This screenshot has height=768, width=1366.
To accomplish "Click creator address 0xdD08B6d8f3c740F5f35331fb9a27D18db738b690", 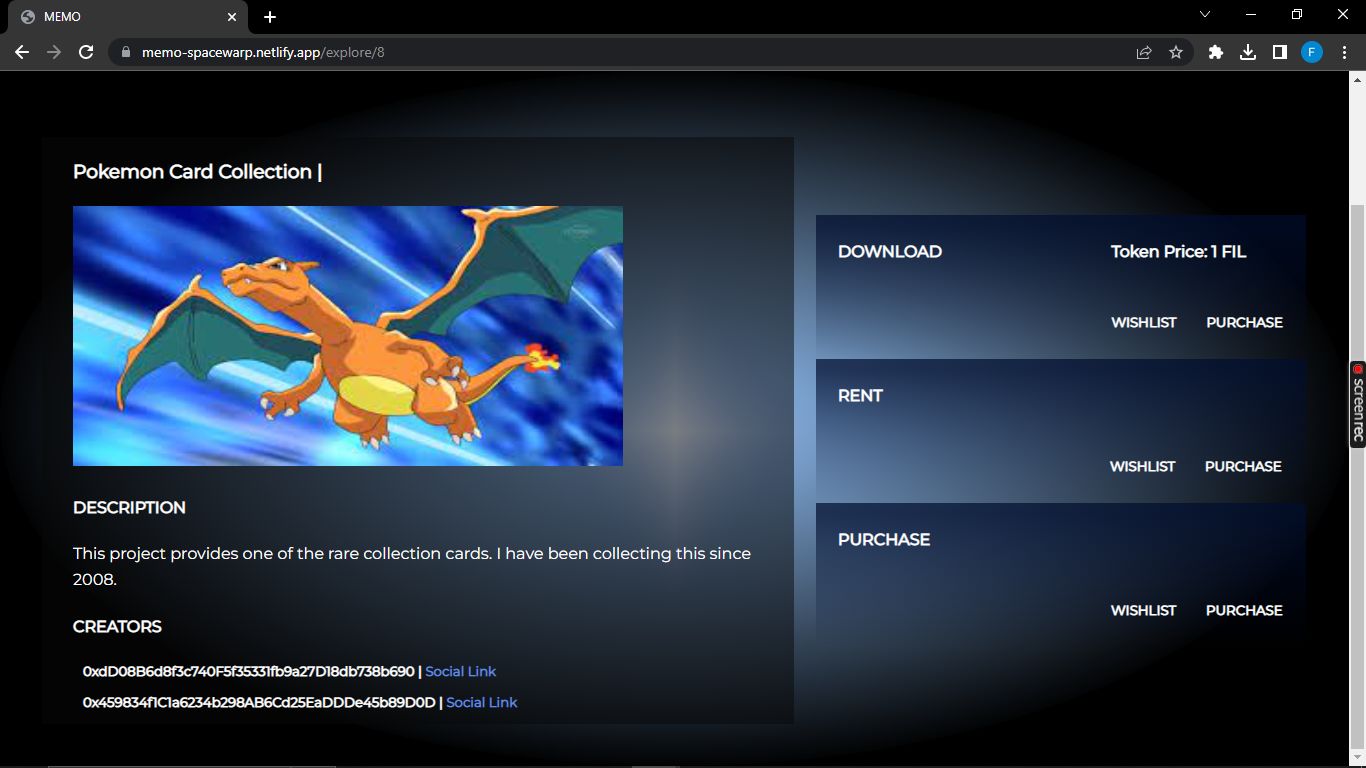I will (x=248, y=671).
